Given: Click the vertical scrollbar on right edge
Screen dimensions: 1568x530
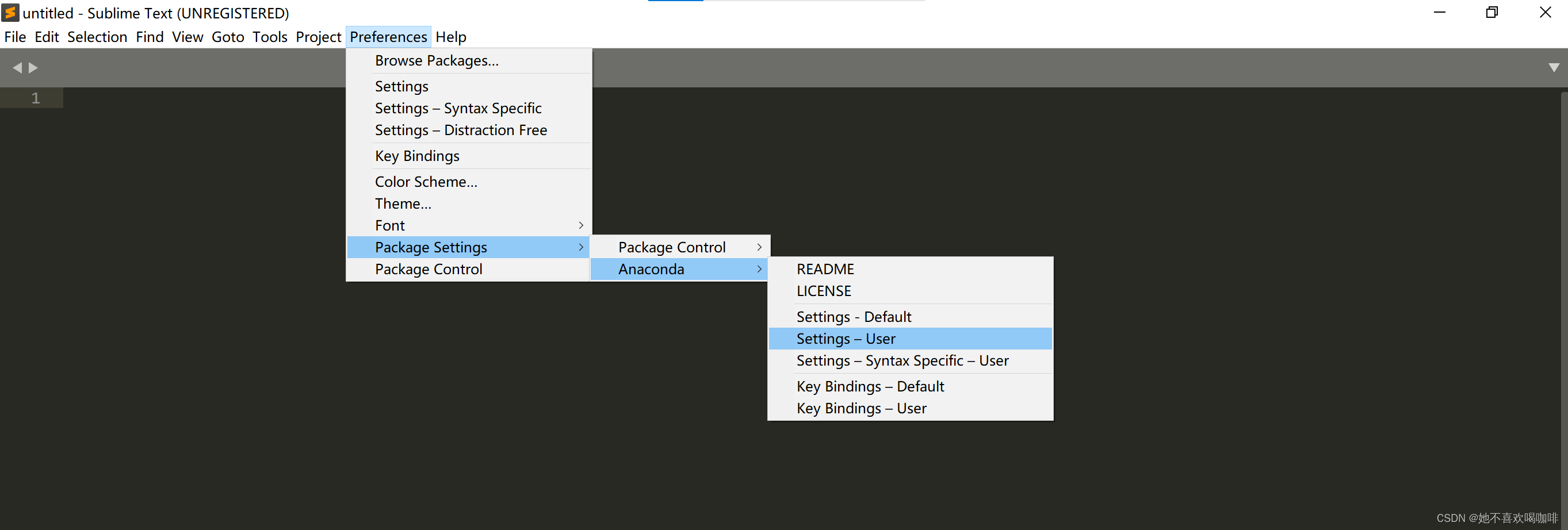Looking at the screenshot, I should point(1564,304).
